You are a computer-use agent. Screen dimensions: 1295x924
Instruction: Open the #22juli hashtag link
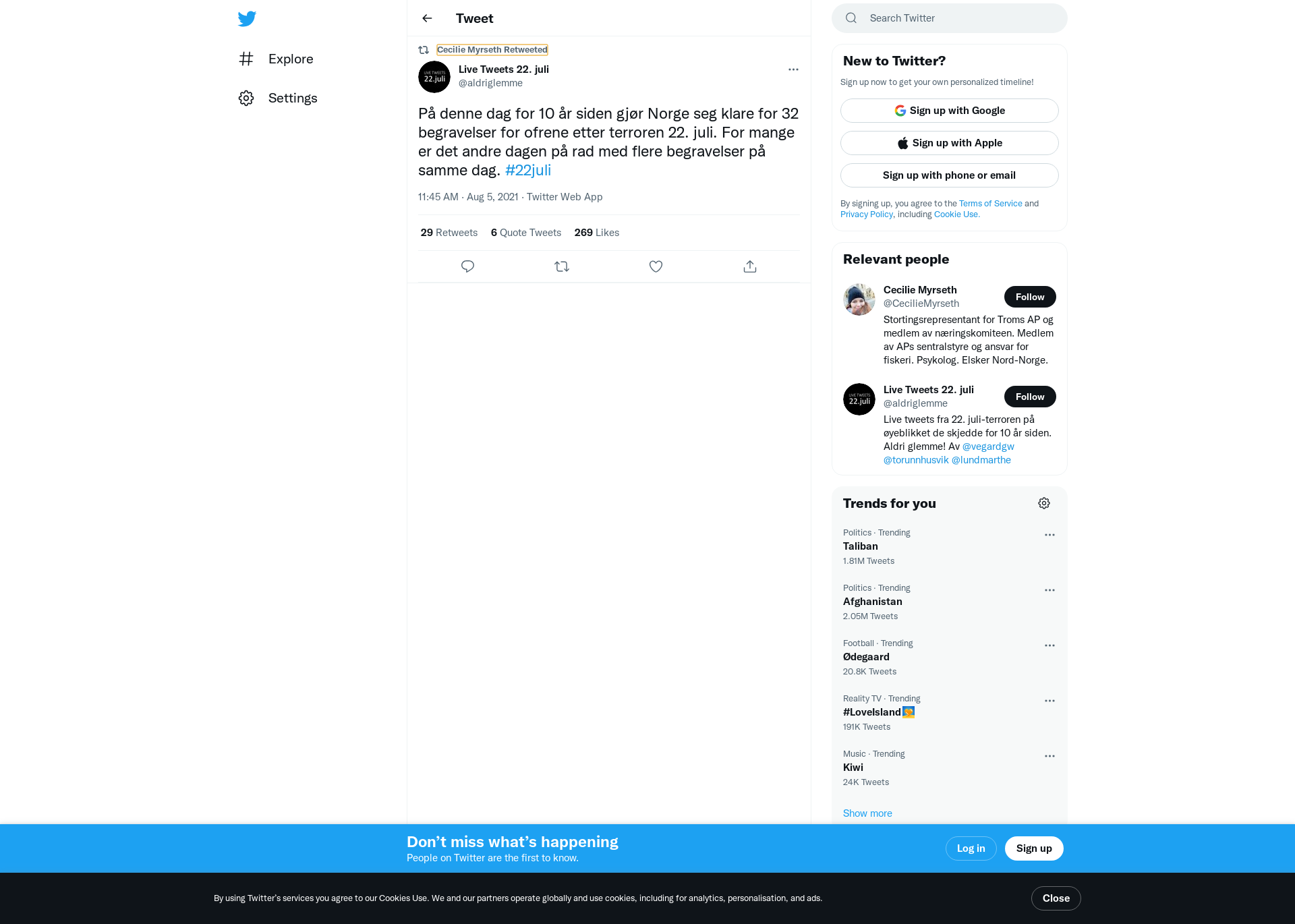point(528,170)
